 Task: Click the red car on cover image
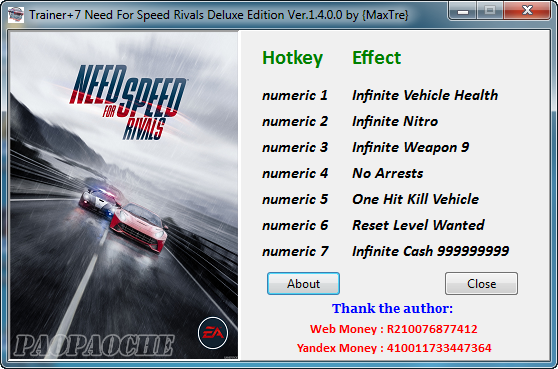pos(139,227)
